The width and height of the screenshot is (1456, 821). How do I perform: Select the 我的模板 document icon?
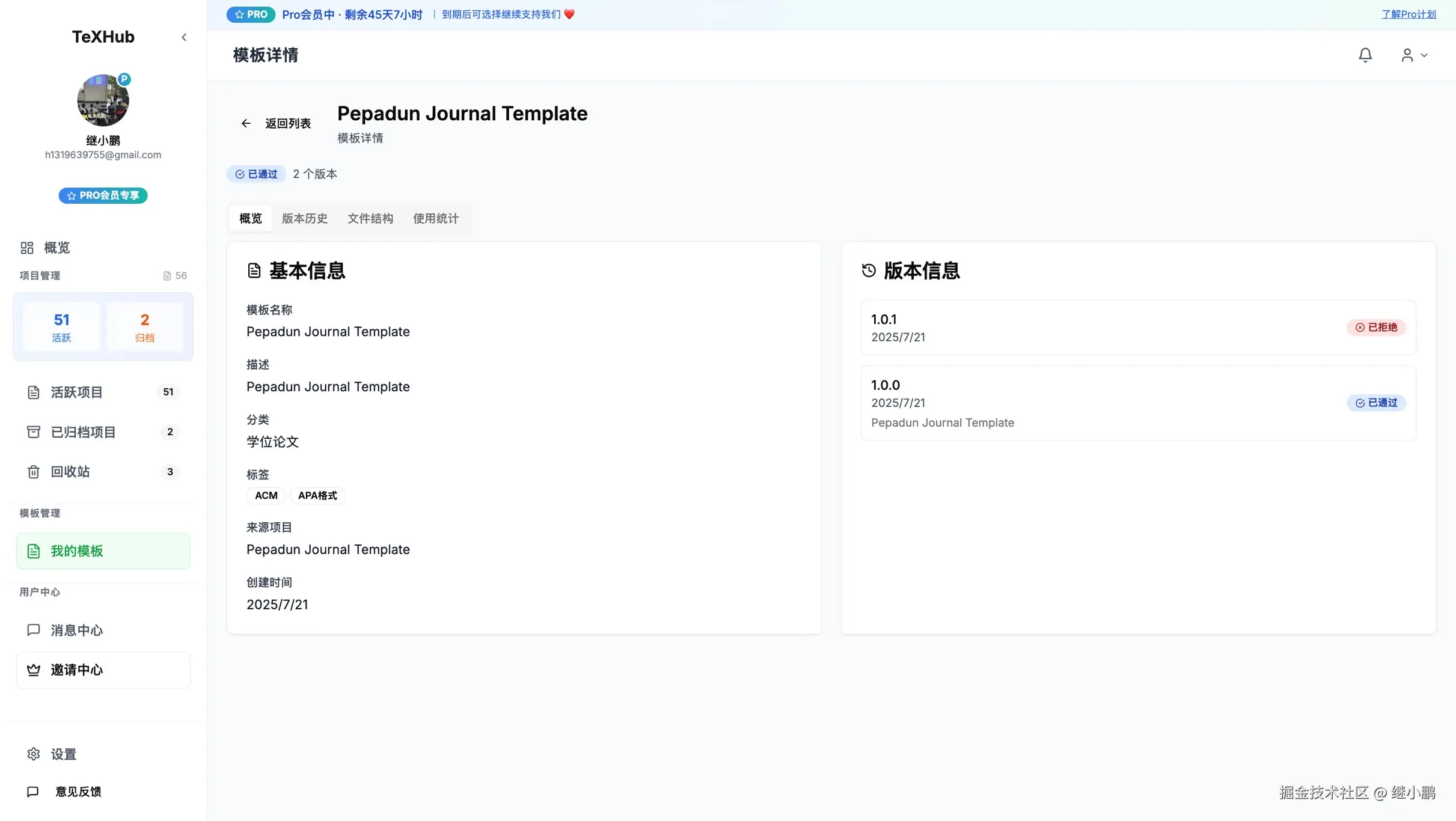tap(34, 551)
